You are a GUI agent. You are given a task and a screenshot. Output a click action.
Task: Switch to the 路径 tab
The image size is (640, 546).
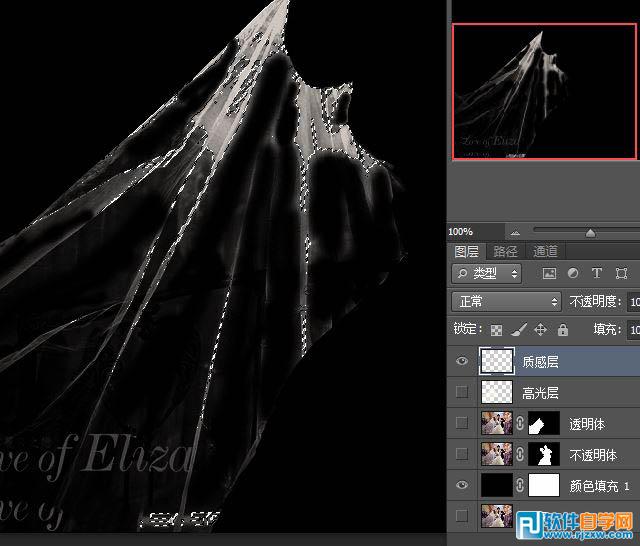click(x=505, y=251)
